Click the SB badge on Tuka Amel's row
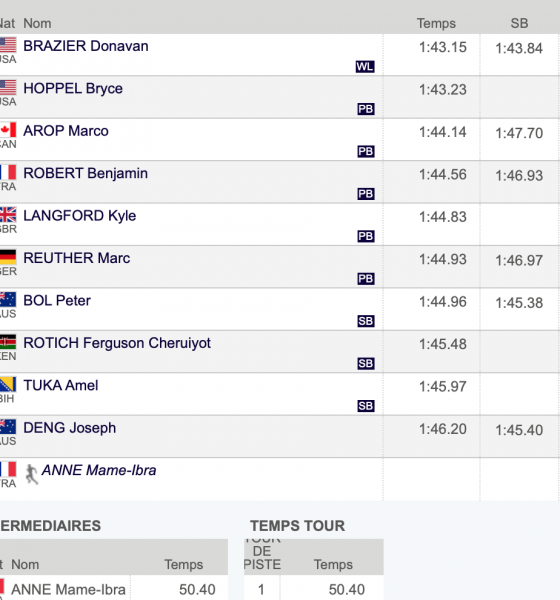Image resolution: width=560 pixels, height=600 pixels. coord(366,406)
